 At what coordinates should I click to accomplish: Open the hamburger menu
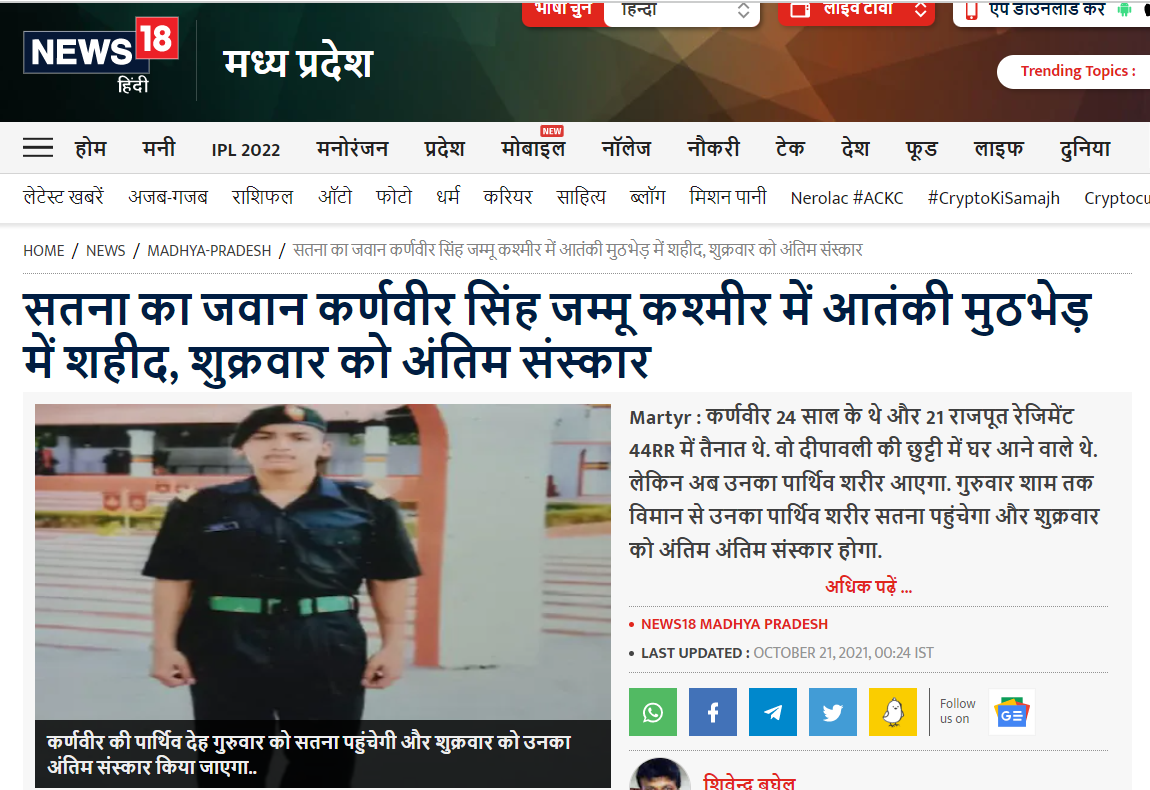[38, 149]
